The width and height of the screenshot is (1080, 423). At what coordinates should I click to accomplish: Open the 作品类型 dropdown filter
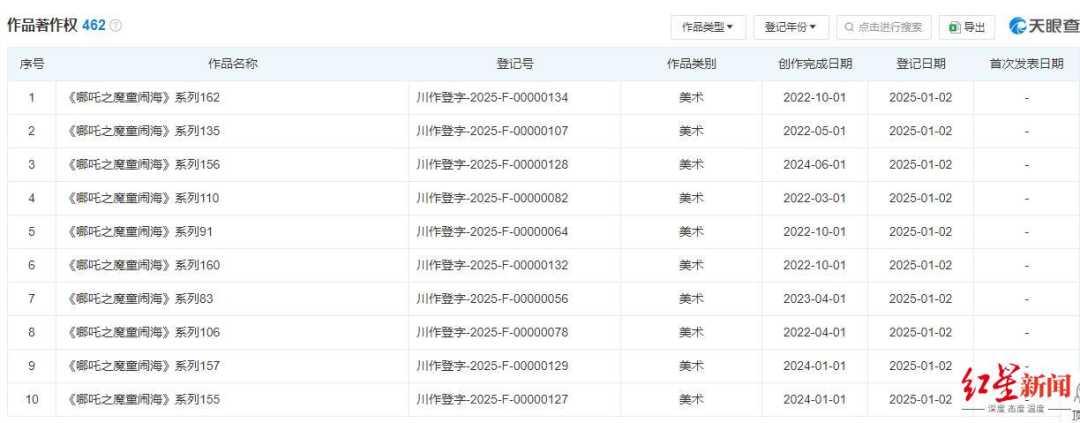click(x=708, y=28)
